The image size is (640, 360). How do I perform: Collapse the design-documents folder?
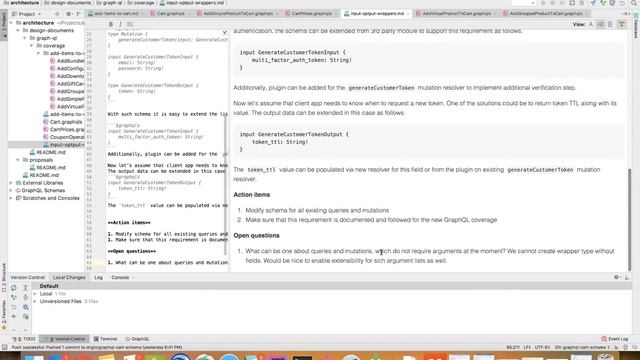(x=18, y=31)
